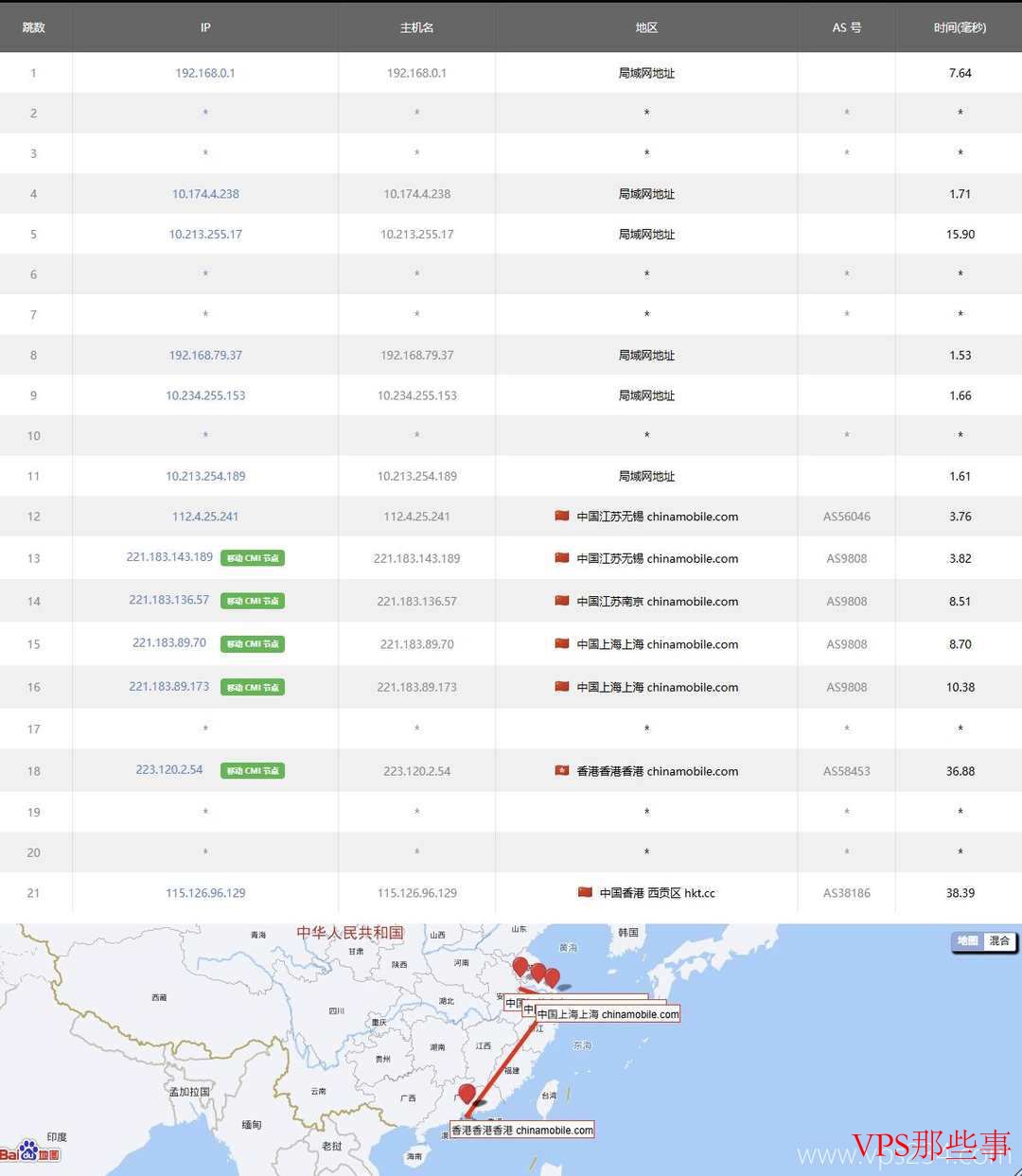Click region text 中国江苏无锡 in hop 12

click(610, 517)
